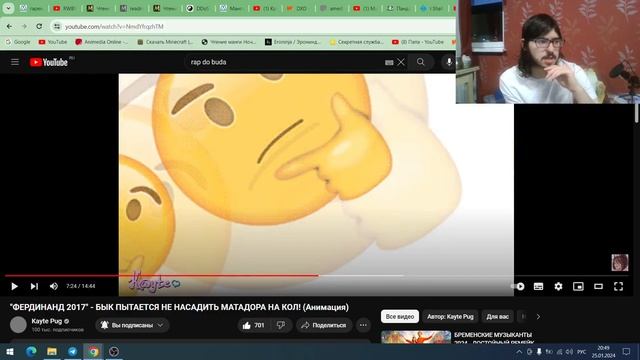
Task: Reload the page
Action: click(x=39, y=26)
